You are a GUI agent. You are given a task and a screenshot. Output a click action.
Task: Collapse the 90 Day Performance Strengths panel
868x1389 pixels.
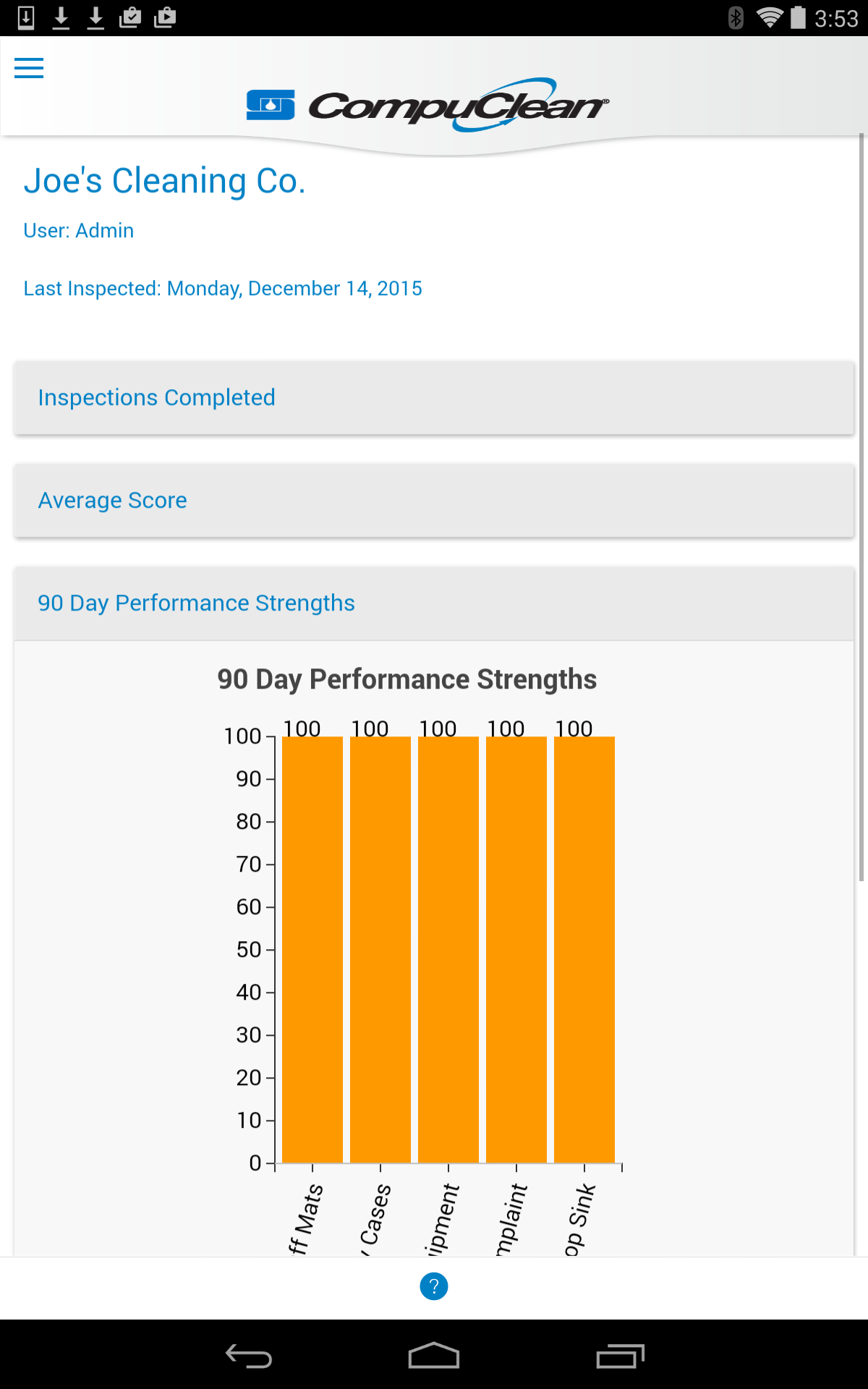(x=434, y=603)
